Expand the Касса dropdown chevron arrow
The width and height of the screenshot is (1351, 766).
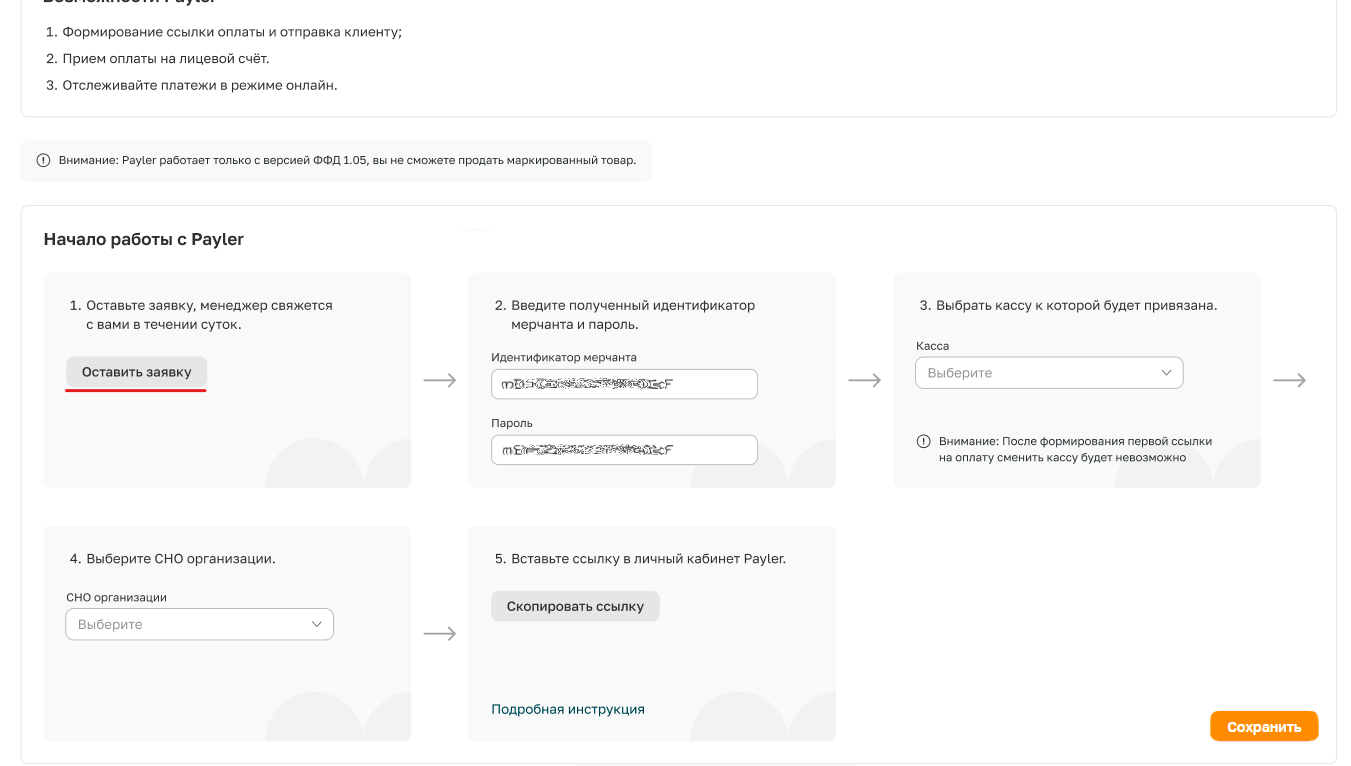coord(1166,373)
